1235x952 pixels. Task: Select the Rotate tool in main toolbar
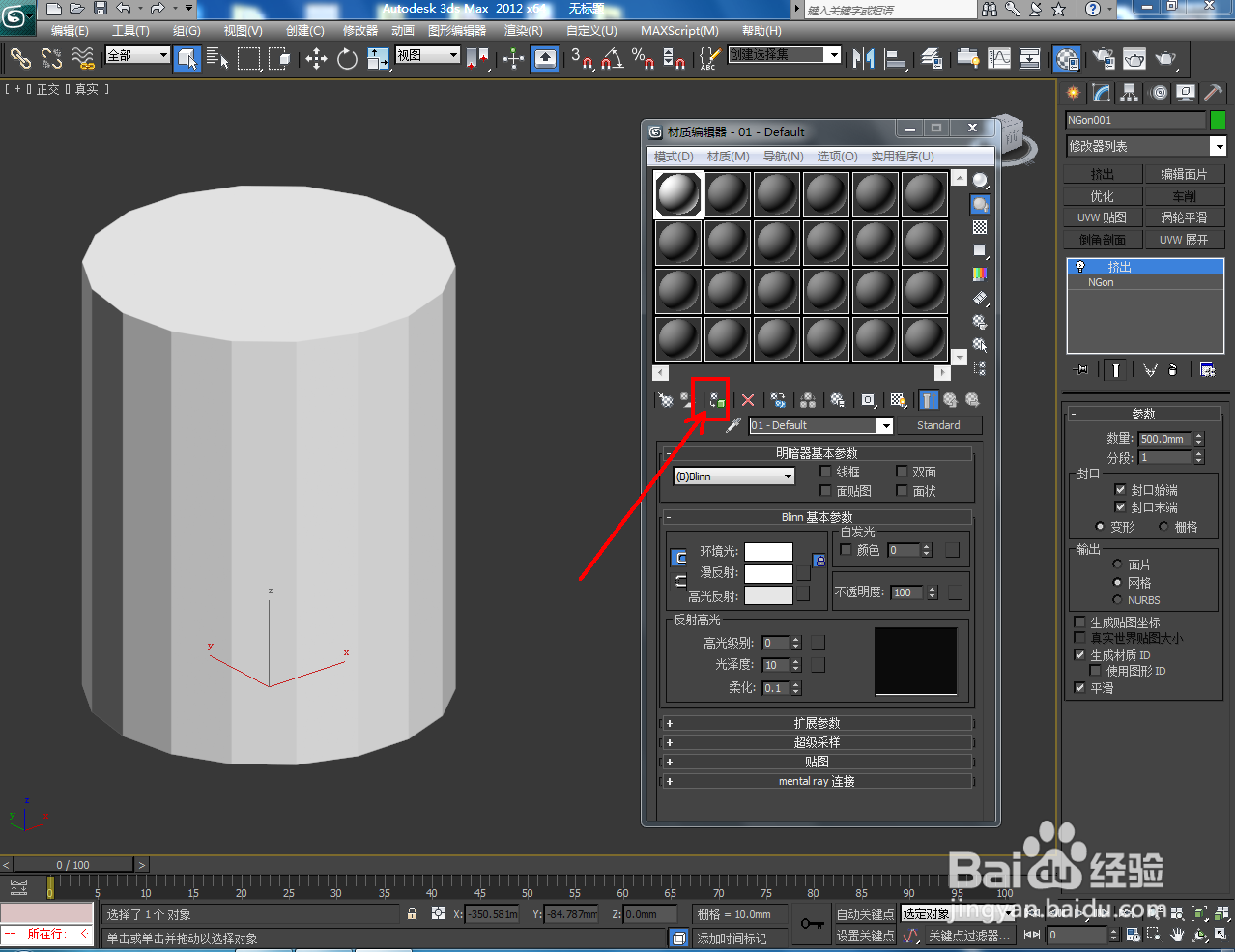(x=347, y=59)
